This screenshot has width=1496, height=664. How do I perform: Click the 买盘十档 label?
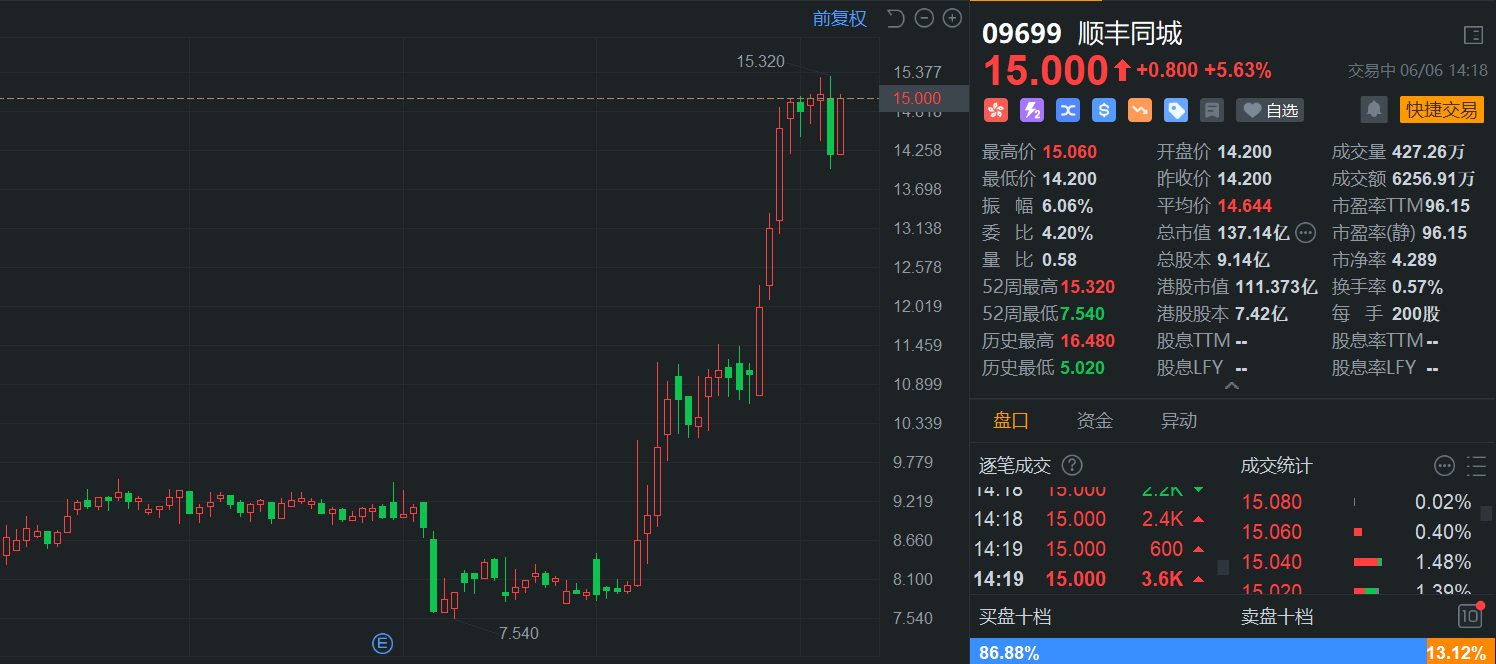(1015, 617)
